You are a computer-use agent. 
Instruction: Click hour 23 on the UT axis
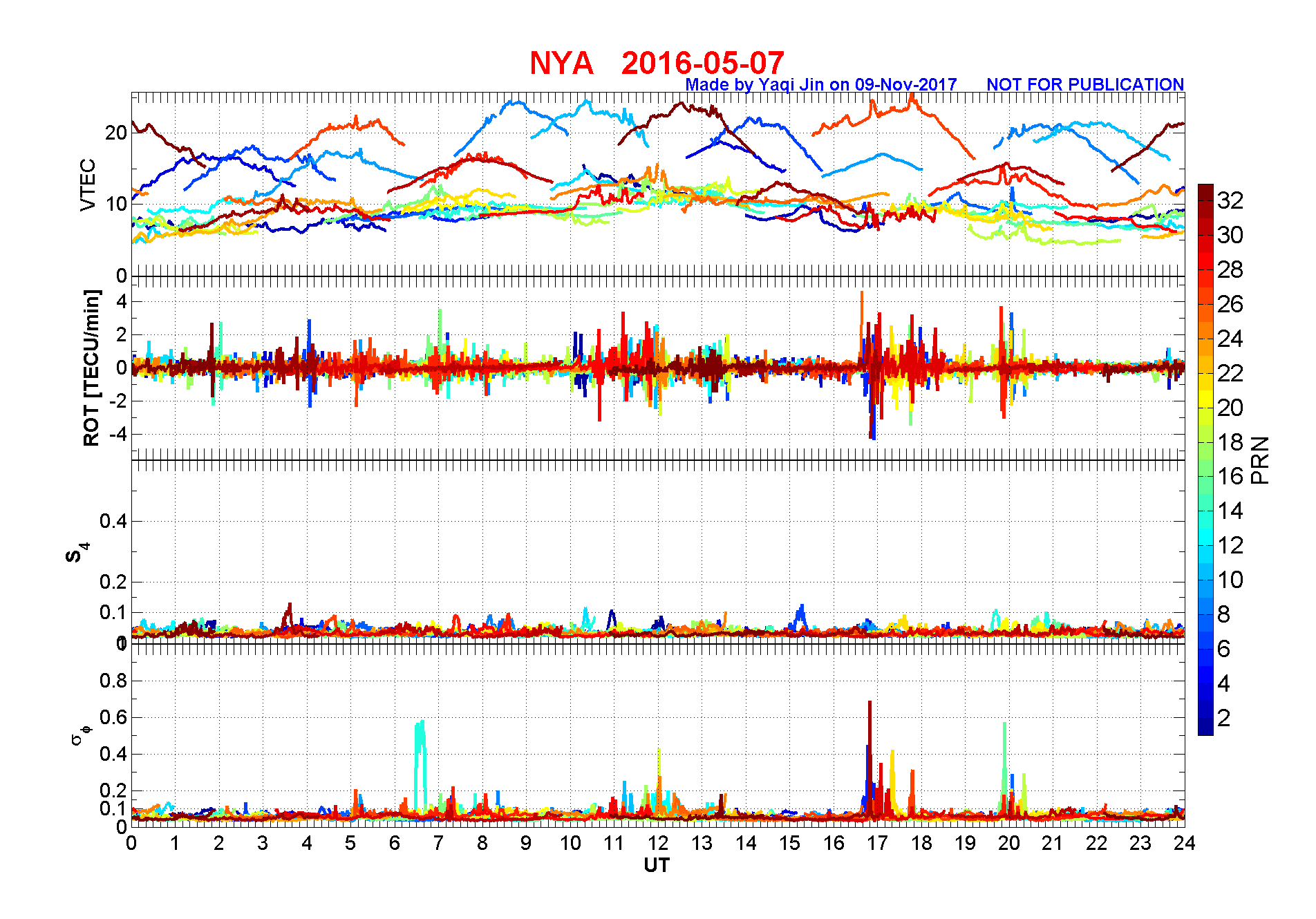click(1141, 843)
